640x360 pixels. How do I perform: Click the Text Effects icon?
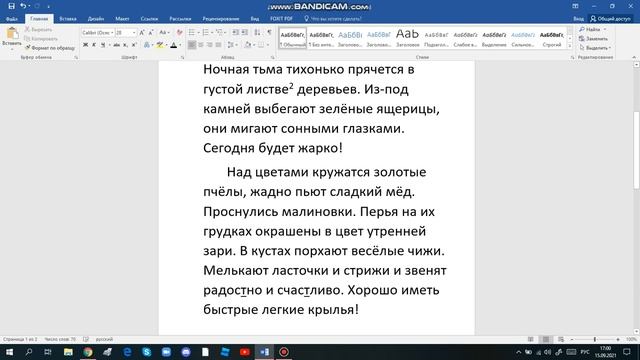pyautogui.click(x=147, y=45)
